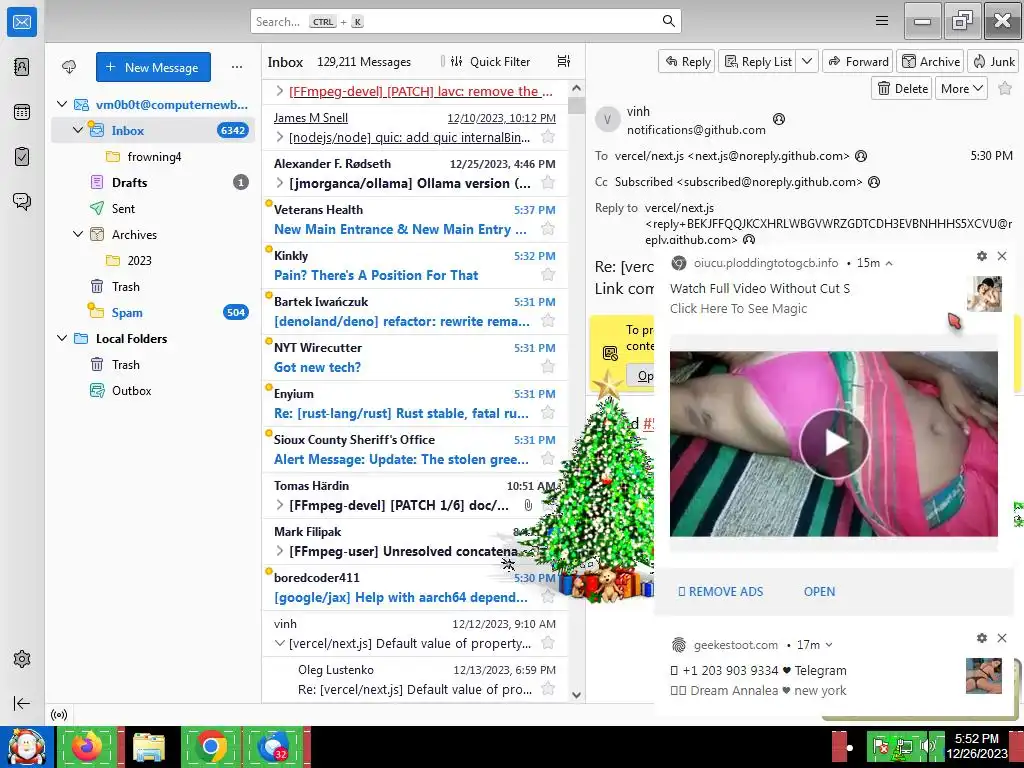Delete the open message
The width and height of the screenshot is (1024, 768).
point(902,89)
